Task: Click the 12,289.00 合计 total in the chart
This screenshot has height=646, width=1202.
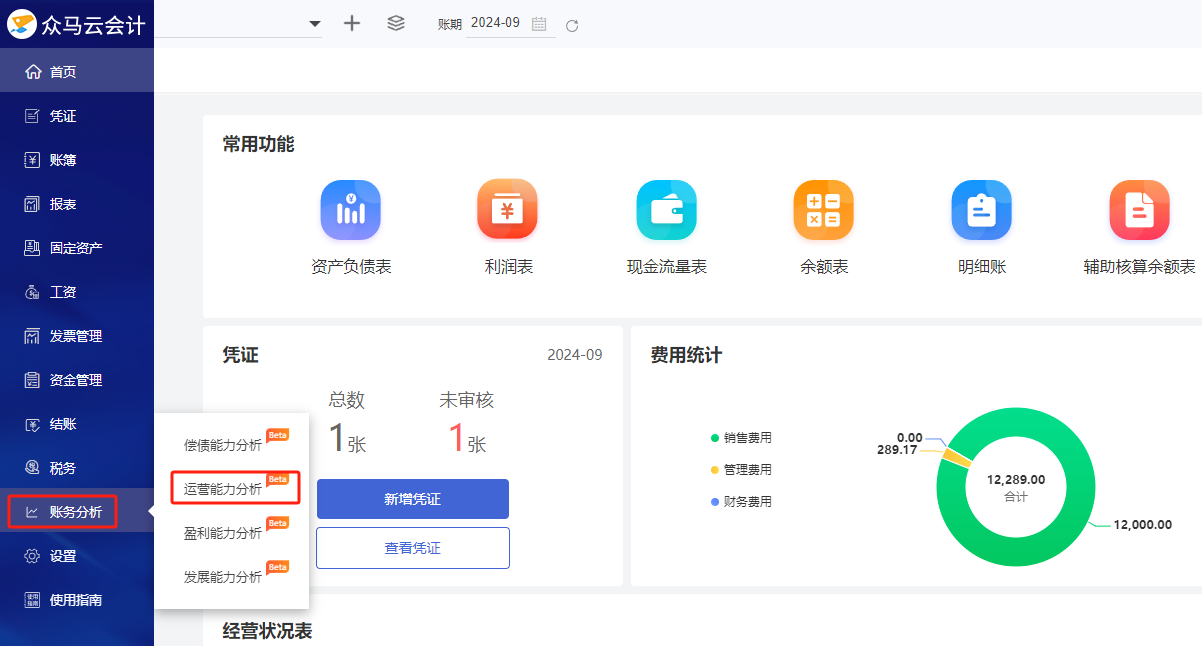Action: coord(1016,487)
